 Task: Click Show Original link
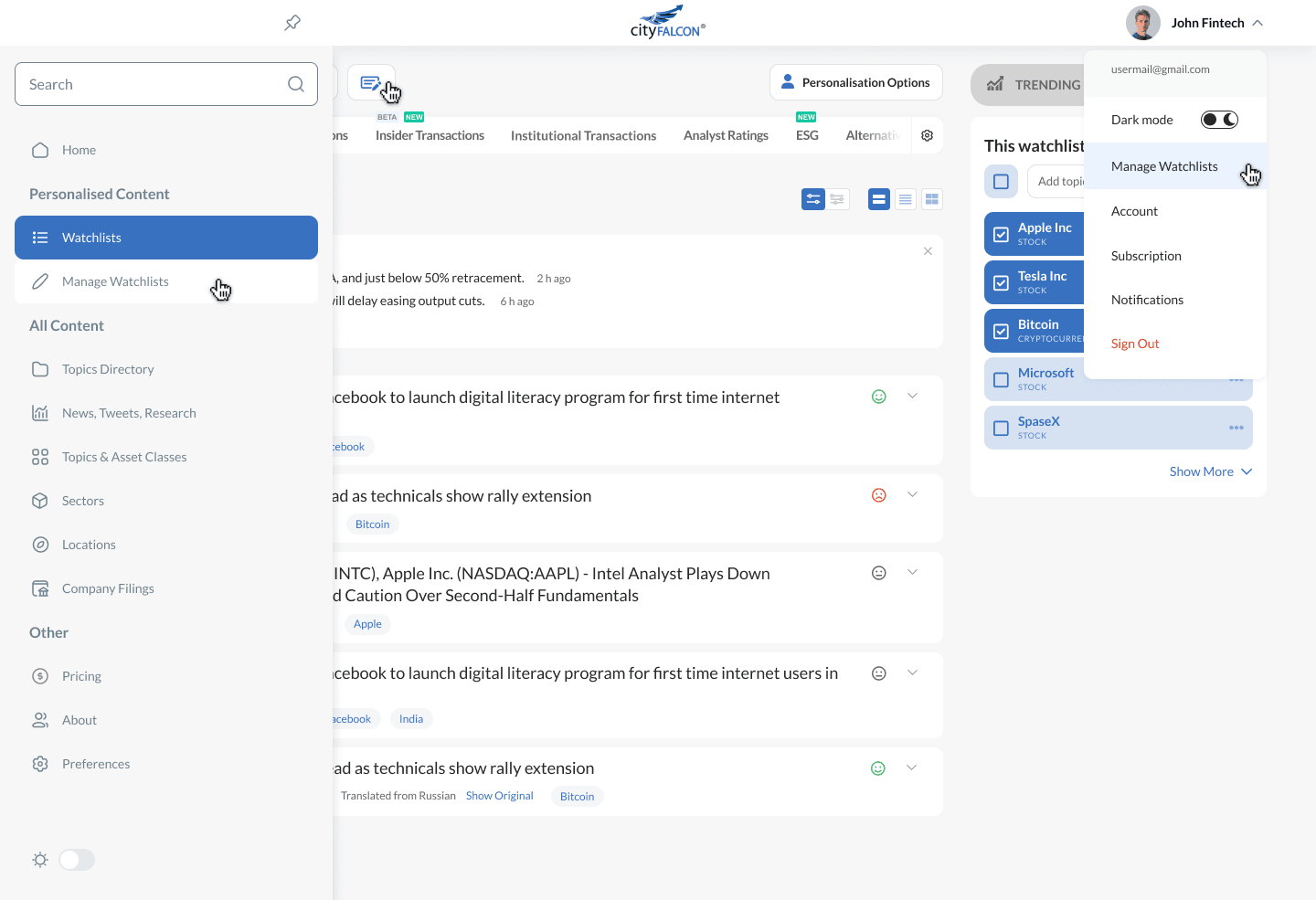(499, 796)
